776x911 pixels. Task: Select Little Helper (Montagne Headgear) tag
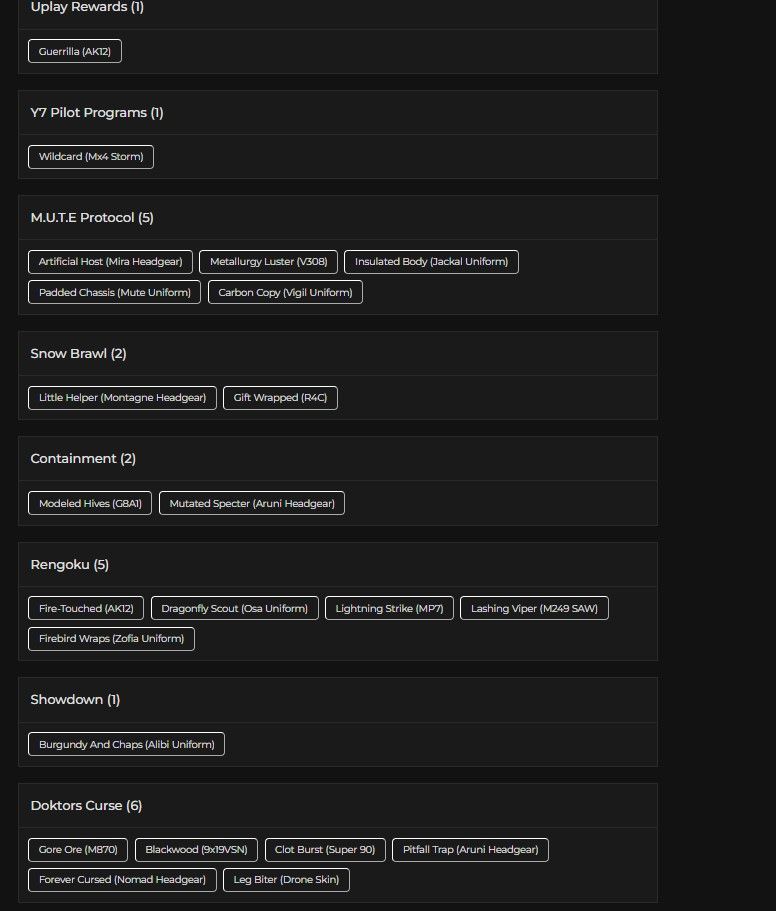[122, 398]
